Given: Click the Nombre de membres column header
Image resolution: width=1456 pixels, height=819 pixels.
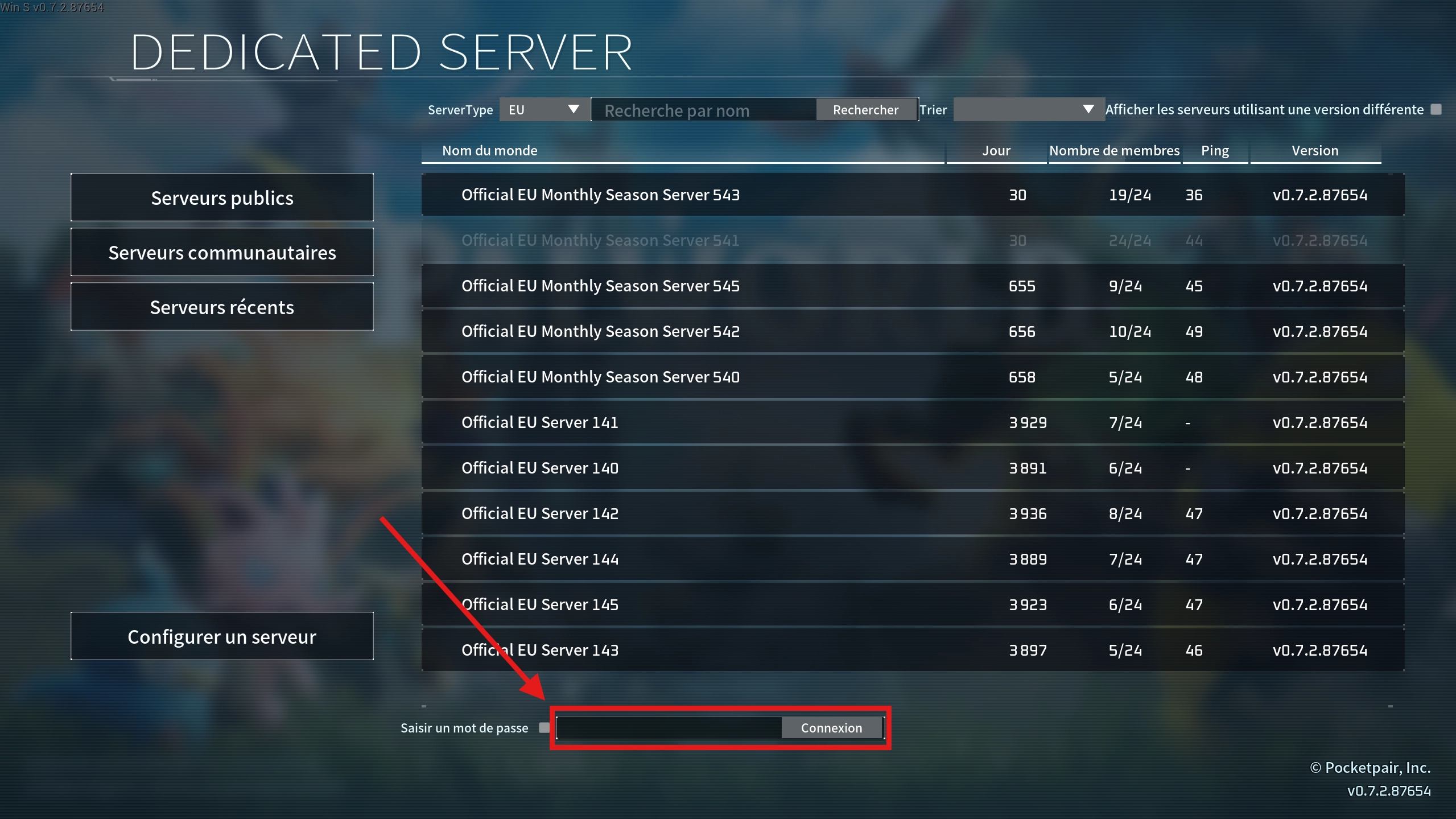Looking at the screenshot, I should 1114,150.
